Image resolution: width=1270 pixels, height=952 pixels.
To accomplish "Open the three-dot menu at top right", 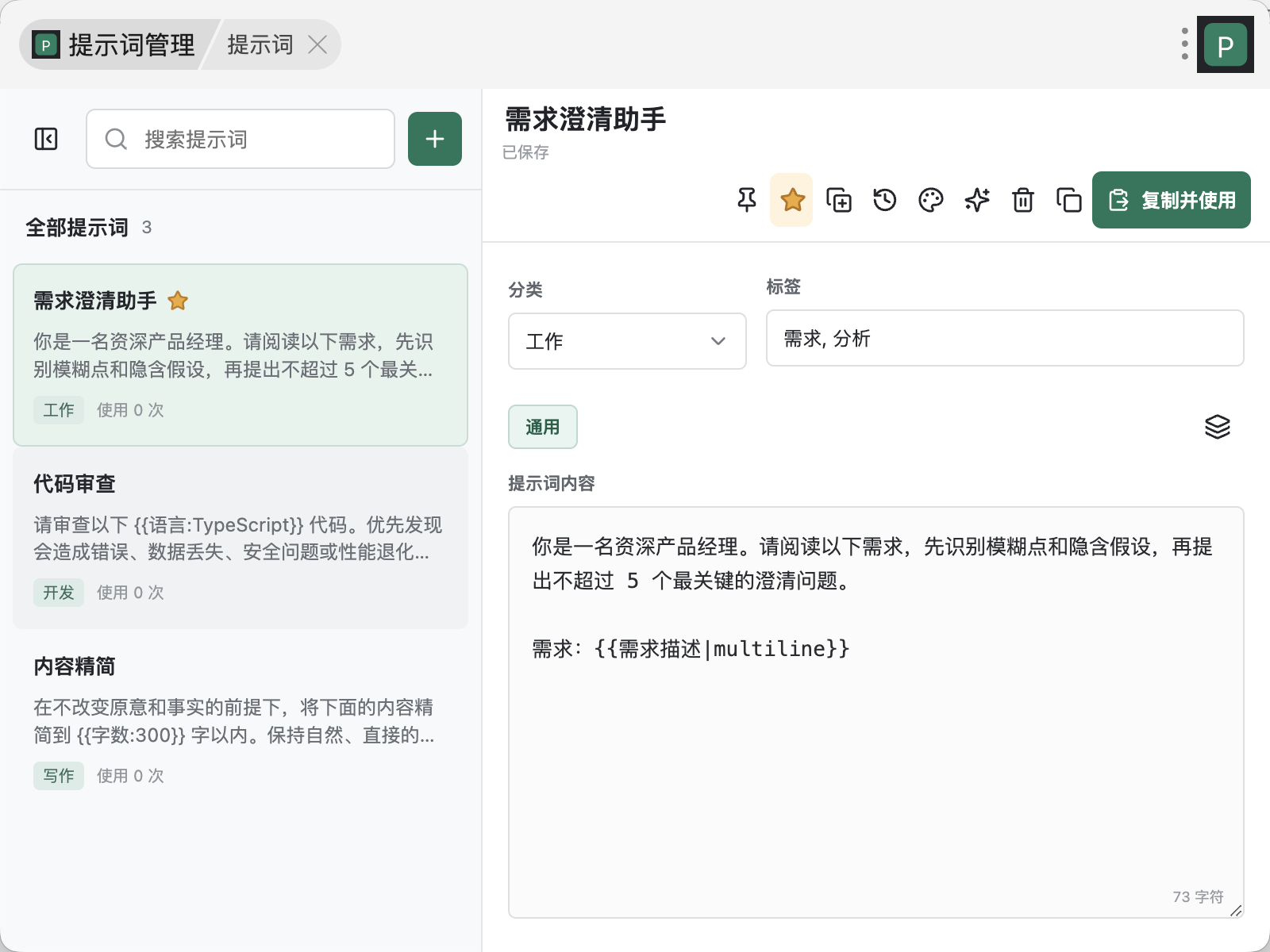I will pyautogui.click(x=1184, y=44).
